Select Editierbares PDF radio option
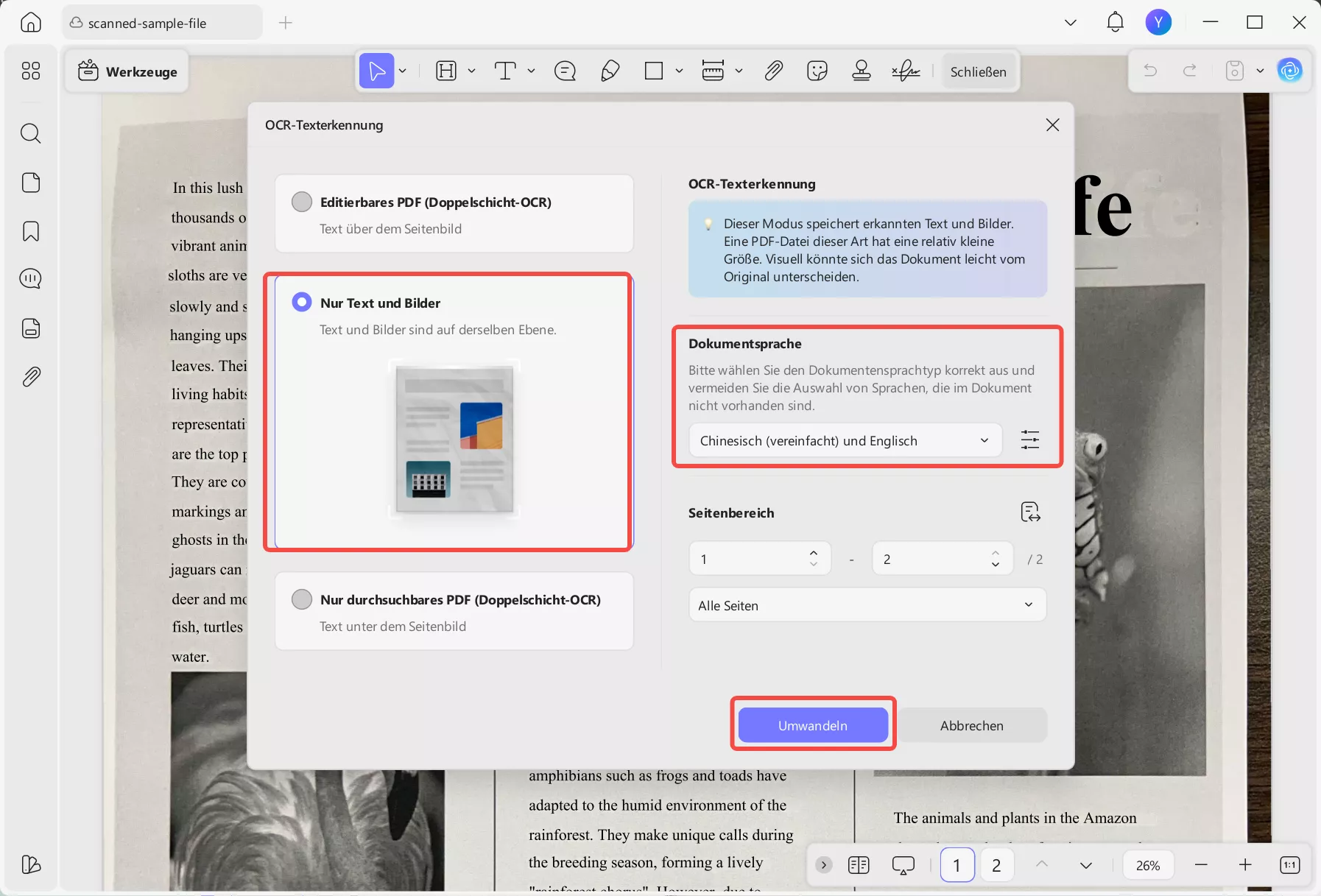The width and height of the screenshot is (1321, 896). point(302,202)
